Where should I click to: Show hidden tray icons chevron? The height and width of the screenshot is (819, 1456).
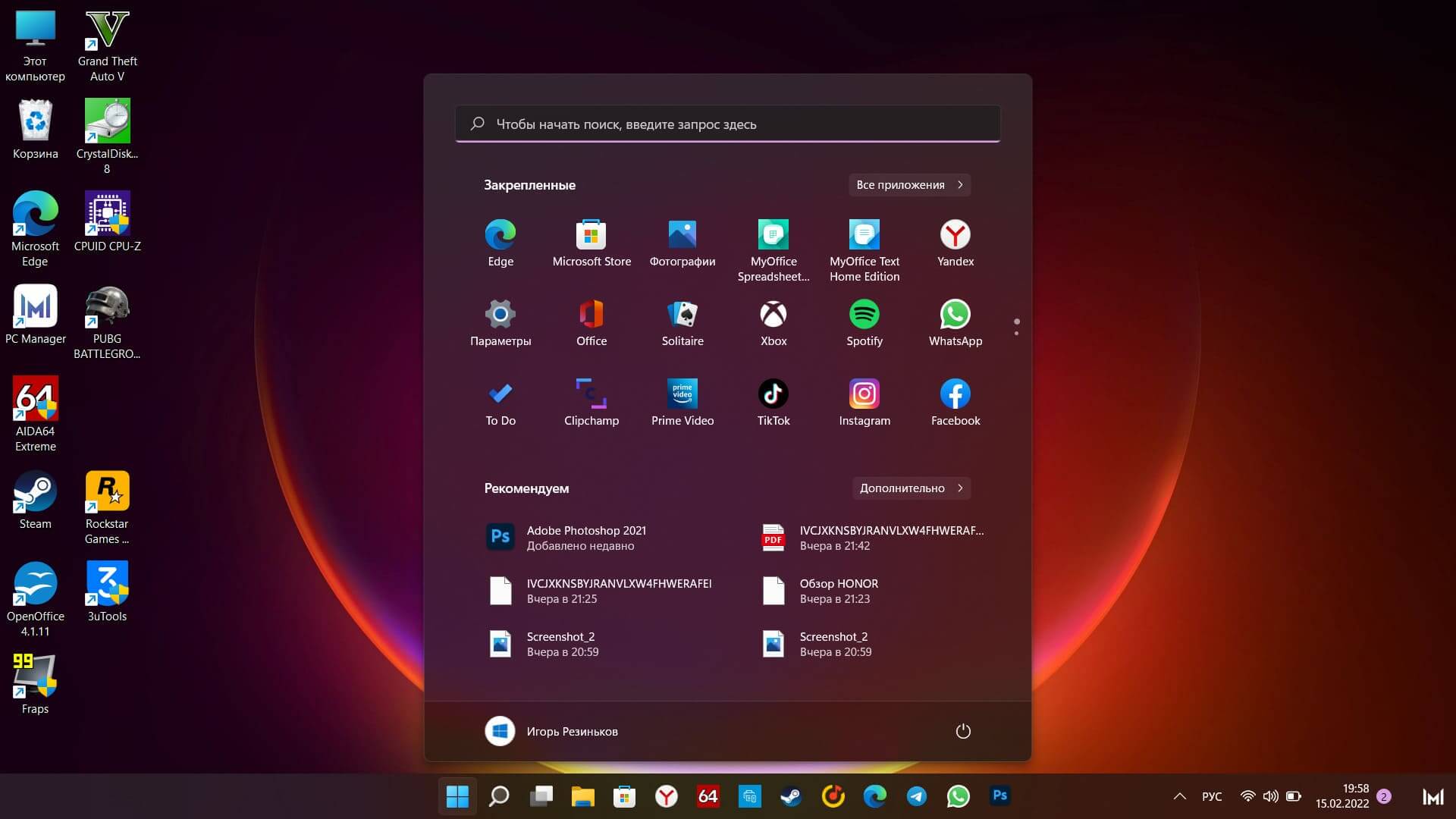pyautogui.click(x=1179, y=796)
